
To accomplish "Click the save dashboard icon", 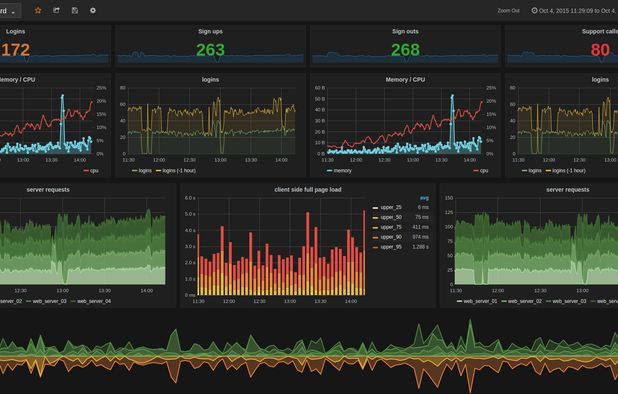I will (x=74, y=11).
